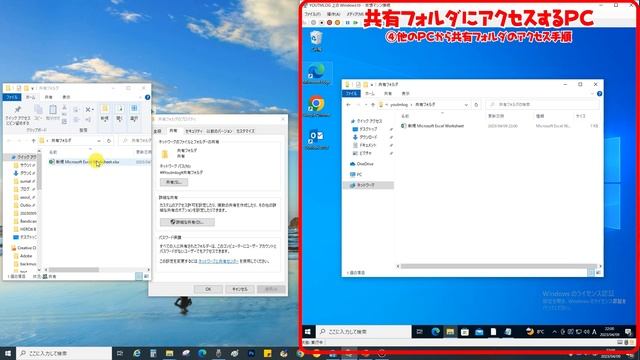640x360 pixels.
Task: Open カスタマイズ tab in properties dialog
Action: coord(245,131)
